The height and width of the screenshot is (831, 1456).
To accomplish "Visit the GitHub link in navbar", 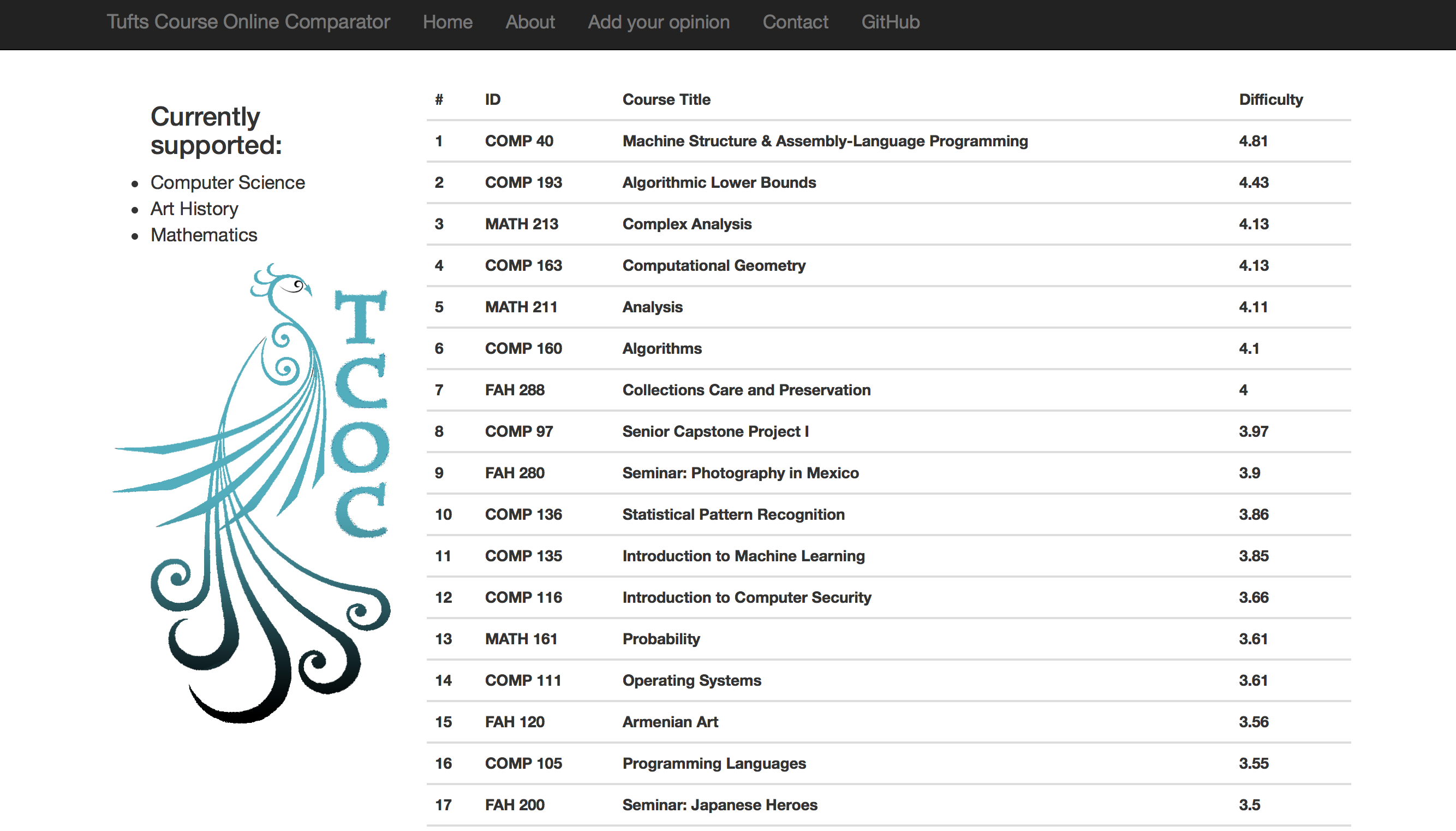I will point(890,22).
